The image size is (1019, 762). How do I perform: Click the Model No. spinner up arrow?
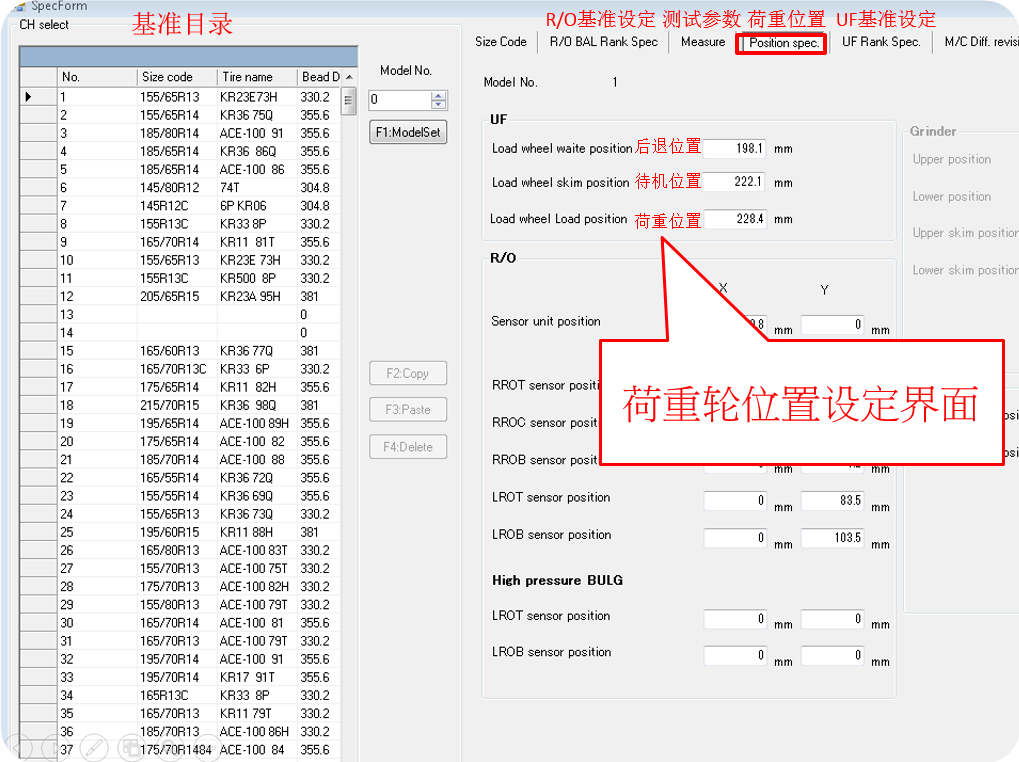[x=440, y=95]
